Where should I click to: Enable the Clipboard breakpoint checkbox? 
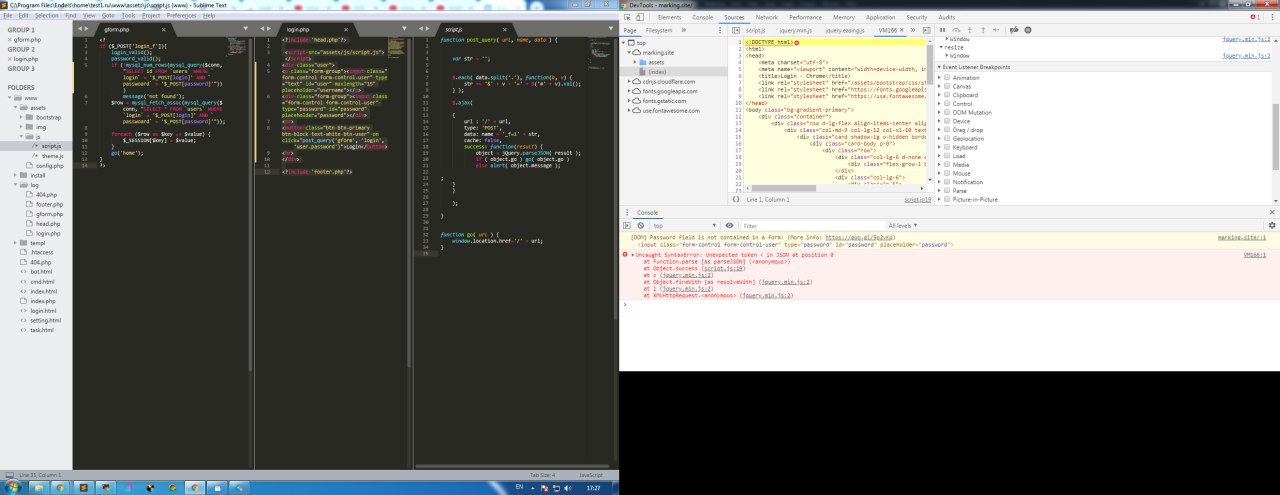pos(947,94)
